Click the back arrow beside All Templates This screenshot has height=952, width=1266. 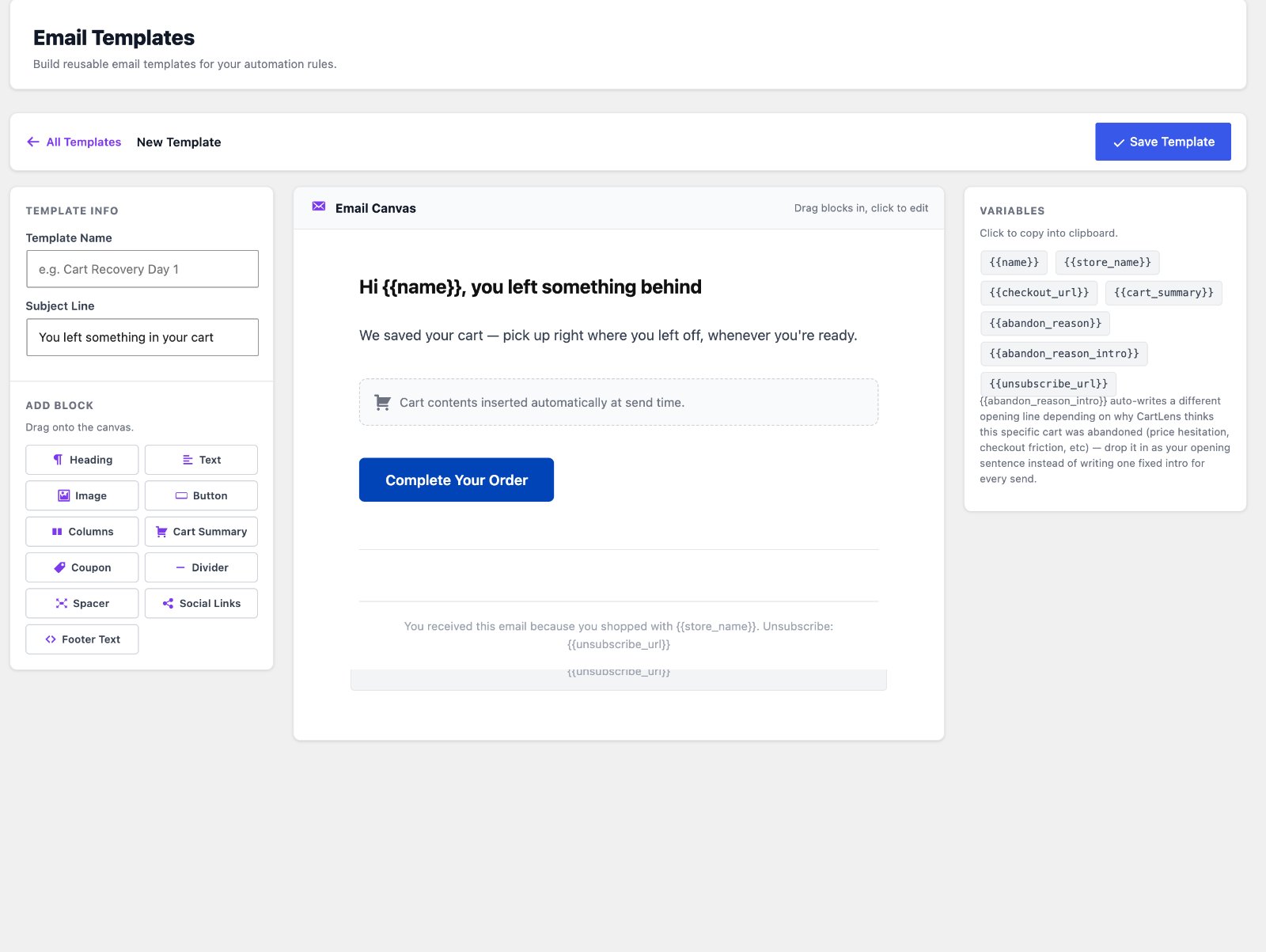tap(33, 142)
